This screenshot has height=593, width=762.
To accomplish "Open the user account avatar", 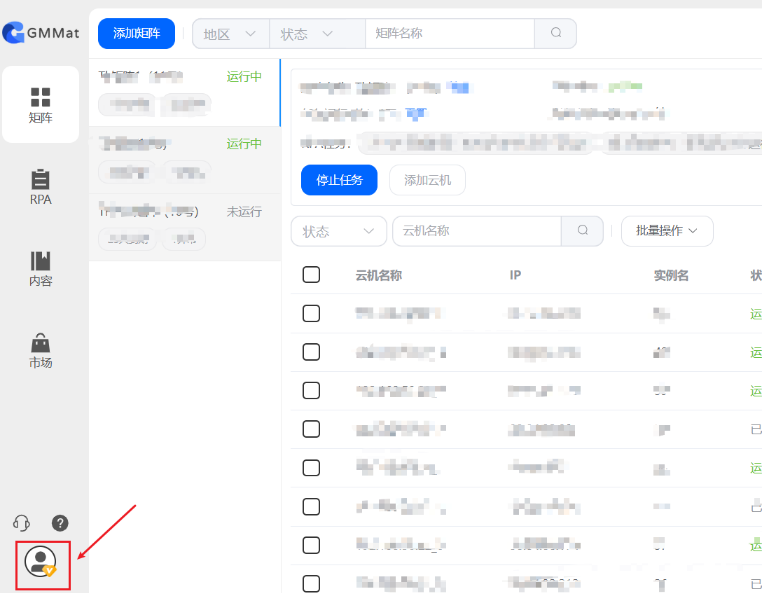I will 41,562.
